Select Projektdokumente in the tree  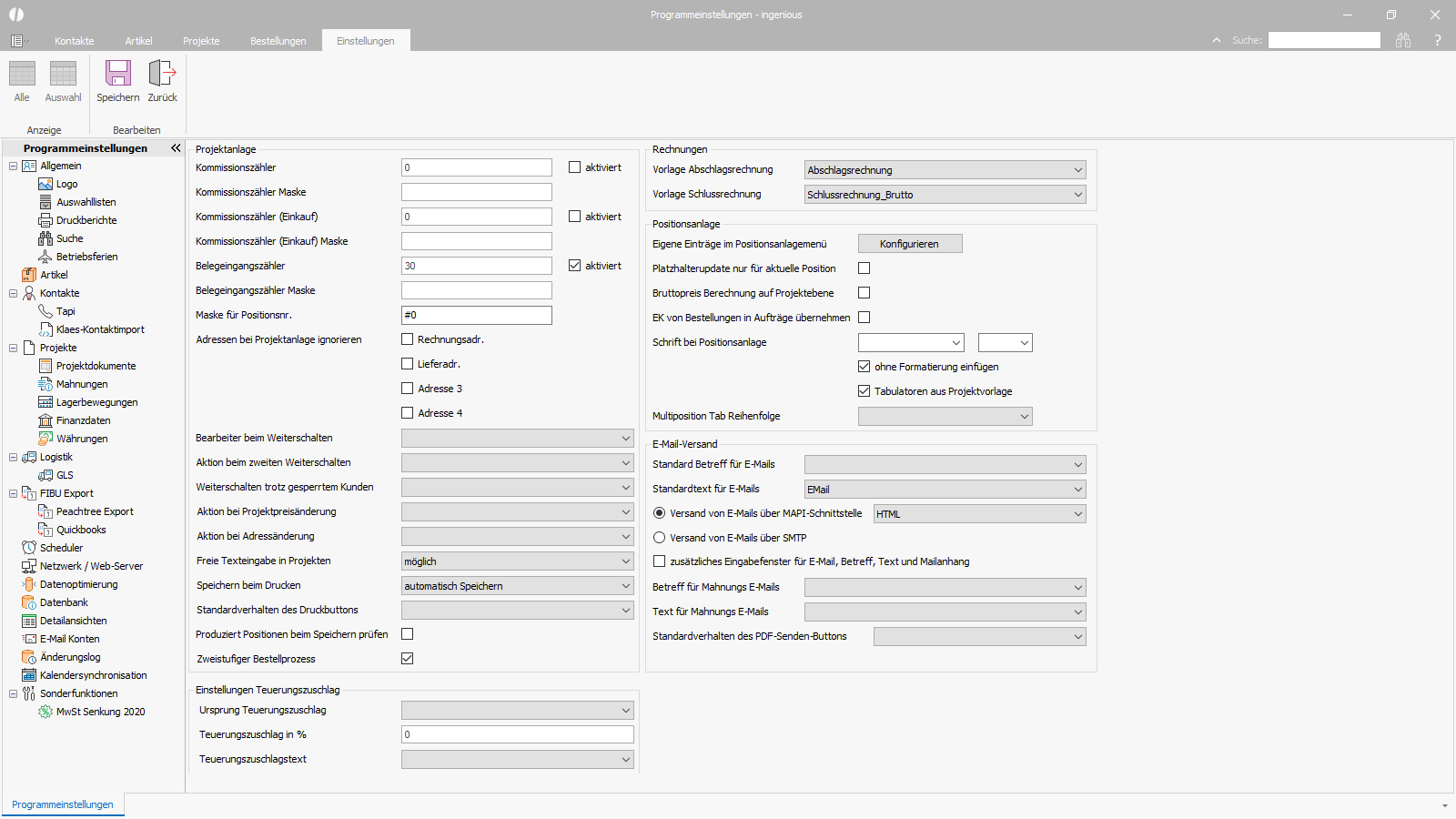coord(96,366)
